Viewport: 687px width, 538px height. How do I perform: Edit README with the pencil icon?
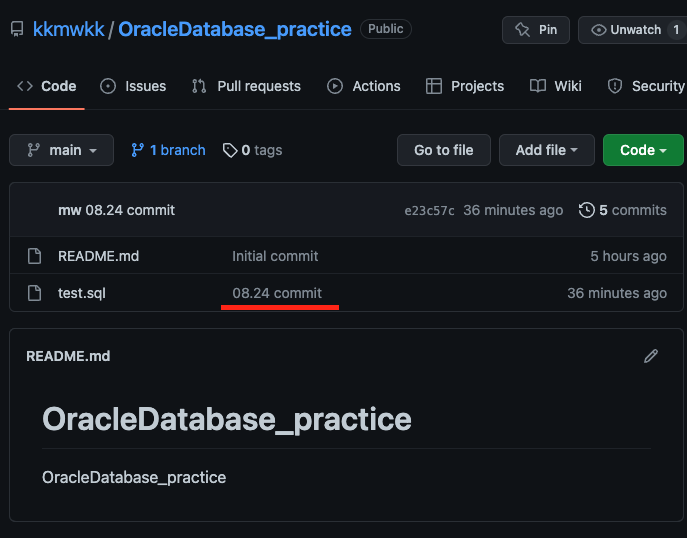pos(651,356)
